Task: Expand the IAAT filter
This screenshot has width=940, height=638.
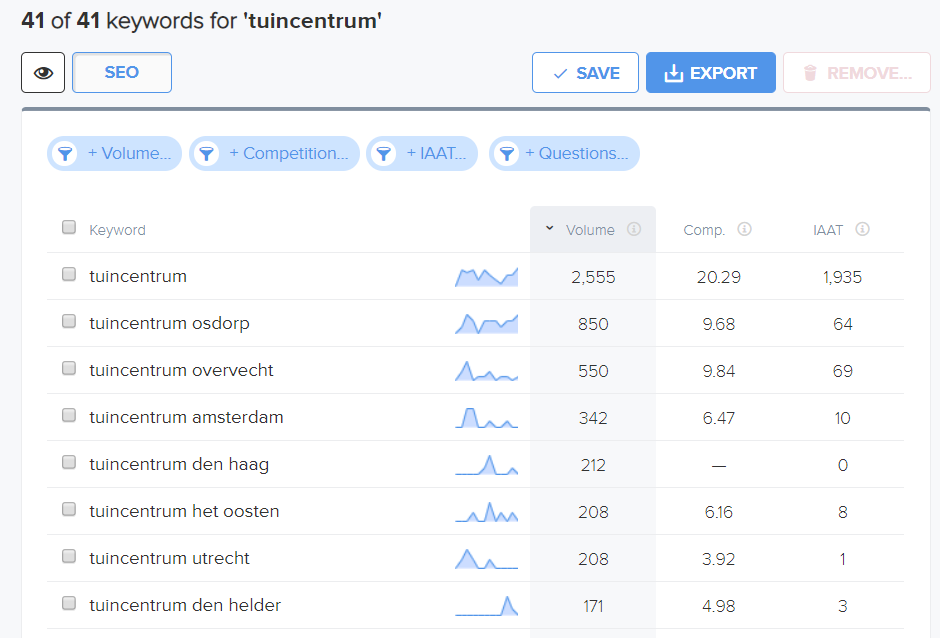Action: tap(422, 153)
